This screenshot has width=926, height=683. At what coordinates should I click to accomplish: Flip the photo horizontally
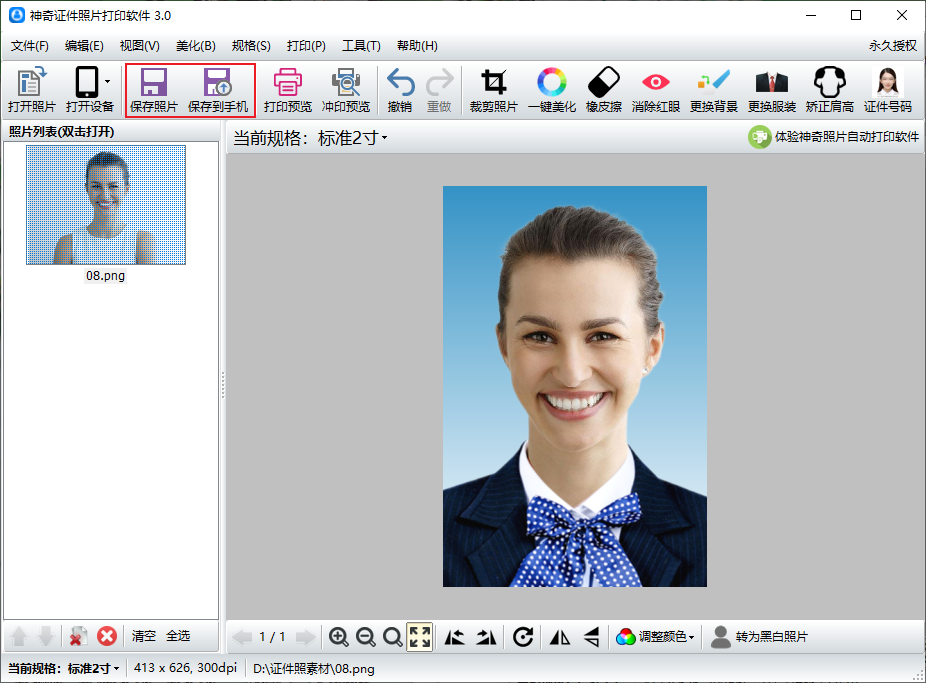pos(560,637)
